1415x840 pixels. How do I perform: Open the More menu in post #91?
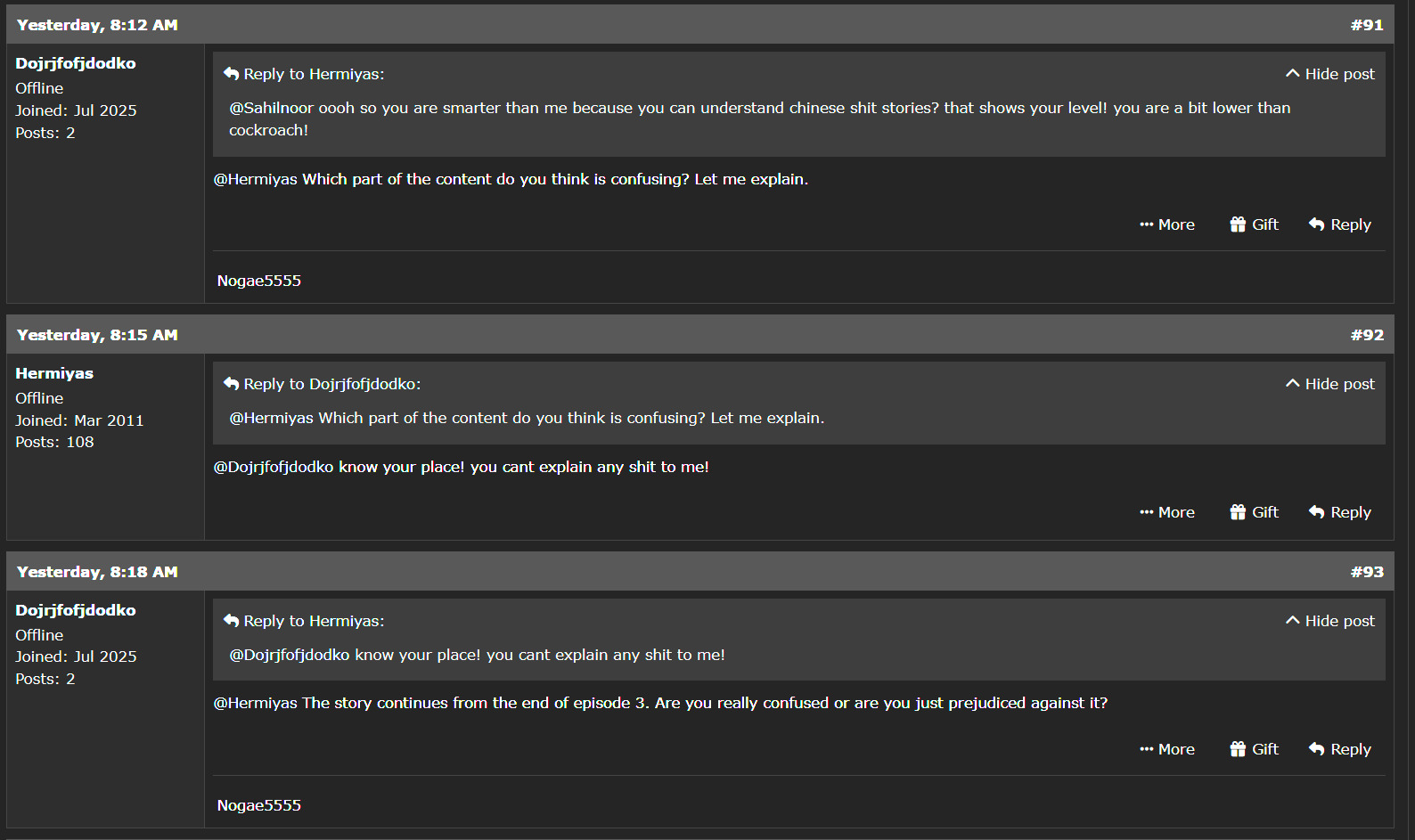1166,224
